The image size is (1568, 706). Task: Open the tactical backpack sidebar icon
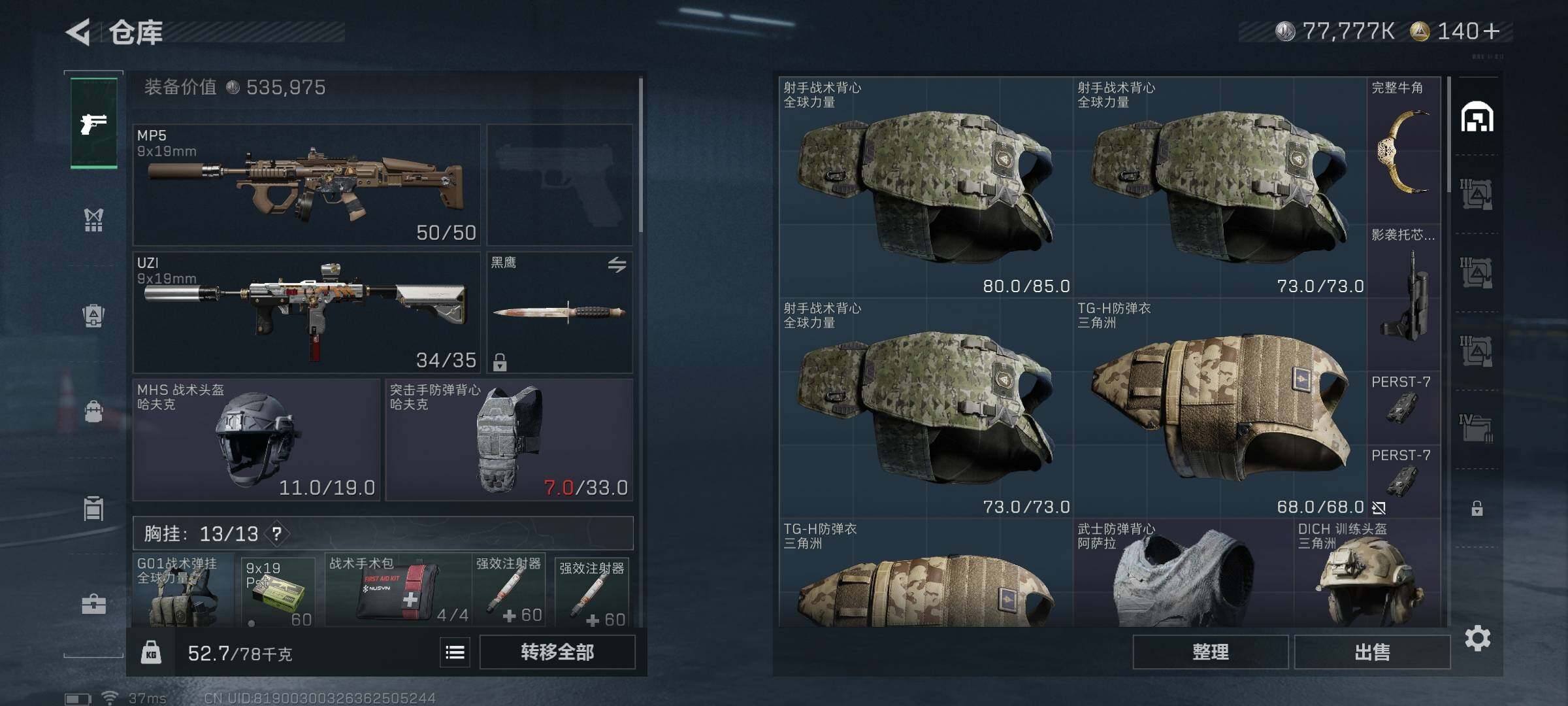coord(93,316)
